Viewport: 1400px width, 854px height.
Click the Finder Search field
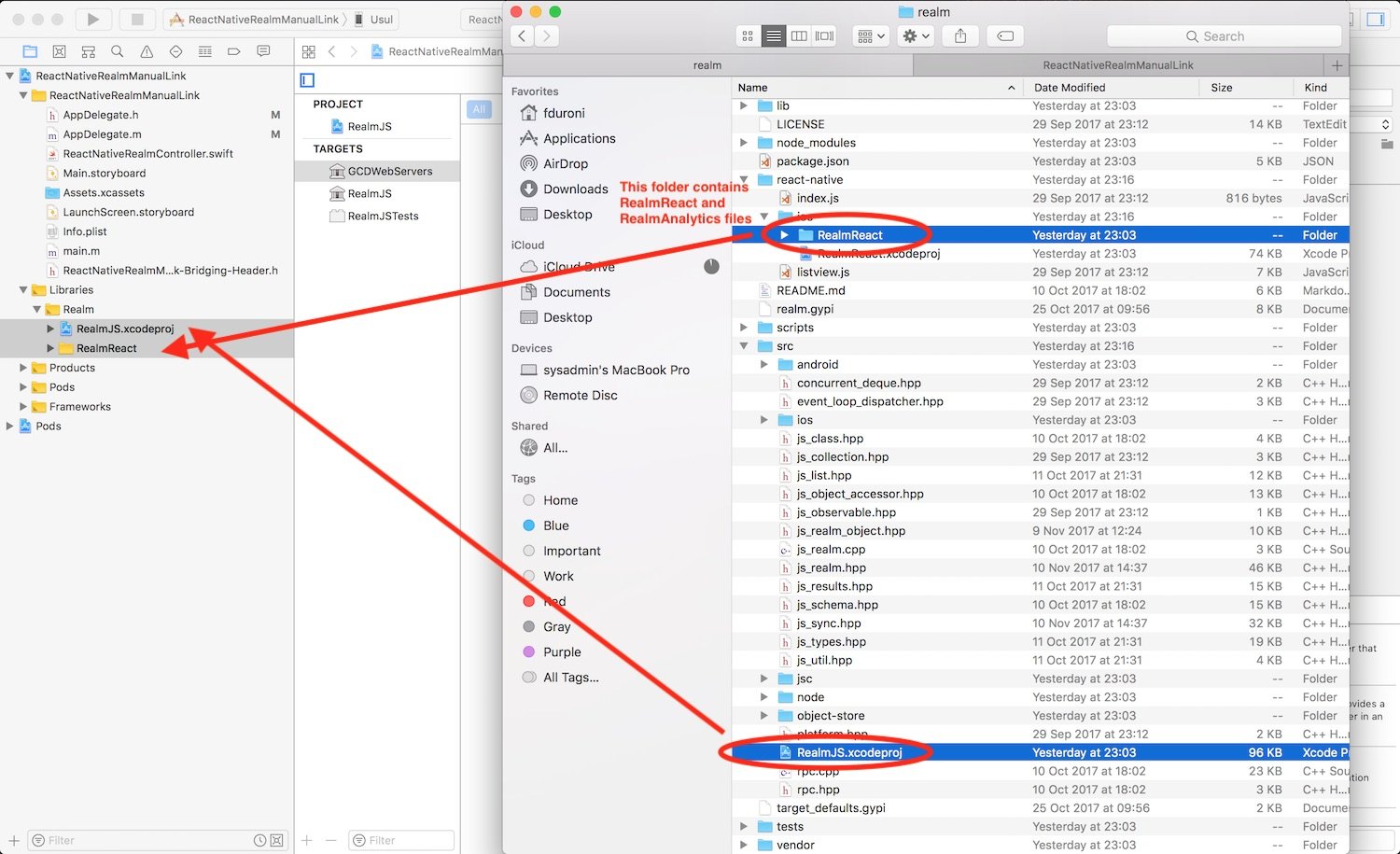[x=1224, y=36]
